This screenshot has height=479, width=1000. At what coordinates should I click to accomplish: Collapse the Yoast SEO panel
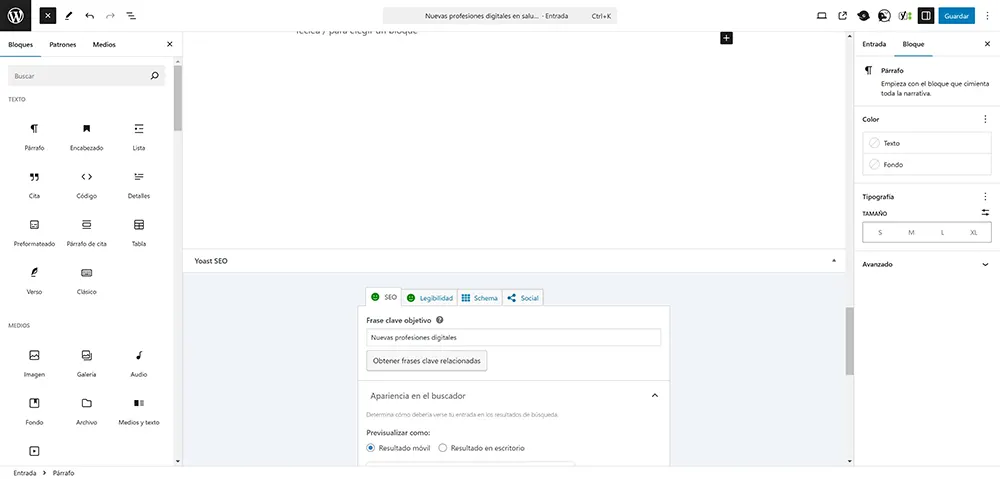[x=834, y=261]
